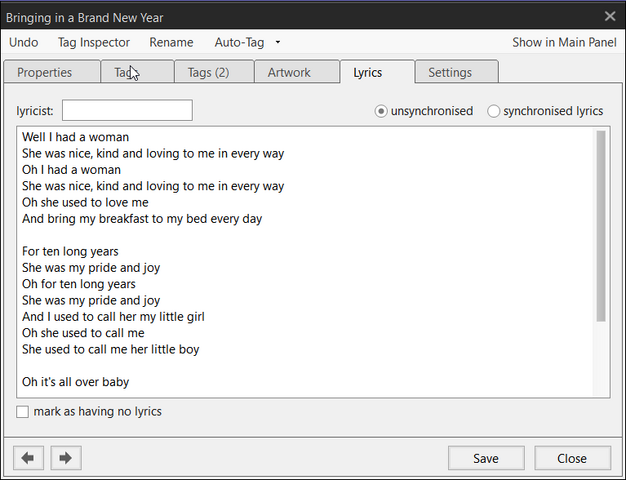Click lyric line 'Oh she used to love me'
Screen dimensions: 626x480
pyautogui.click(x=85, y=202)
